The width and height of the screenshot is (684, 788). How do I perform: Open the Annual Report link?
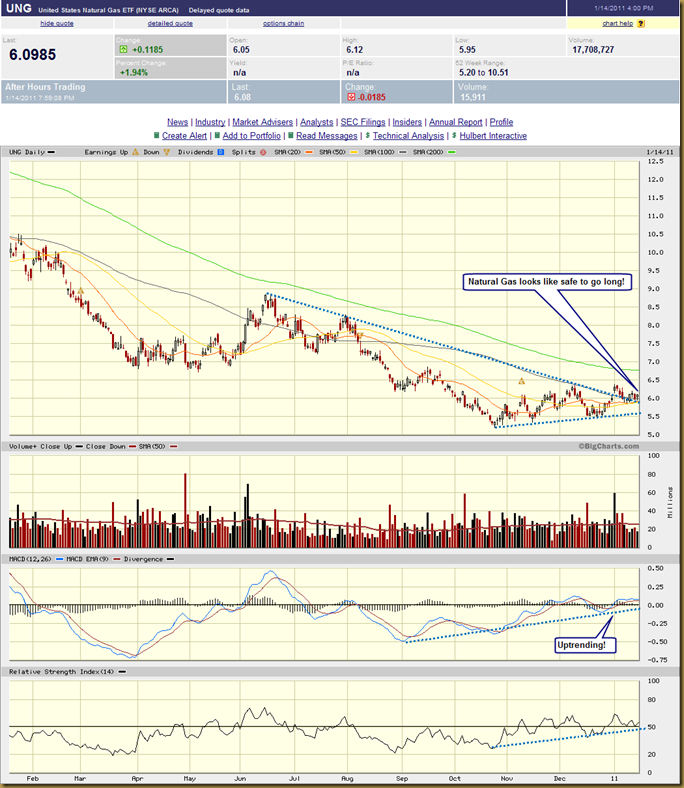455,122
